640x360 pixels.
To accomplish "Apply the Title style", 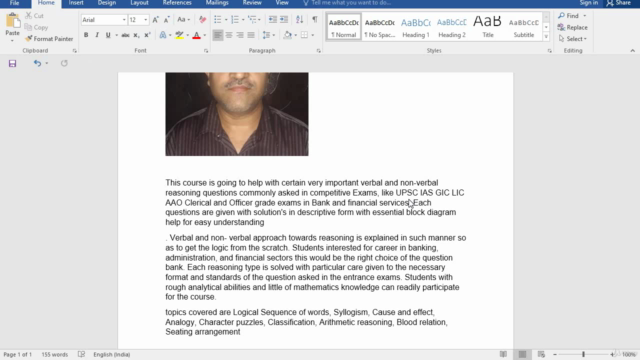I will [x=488, y=27].
